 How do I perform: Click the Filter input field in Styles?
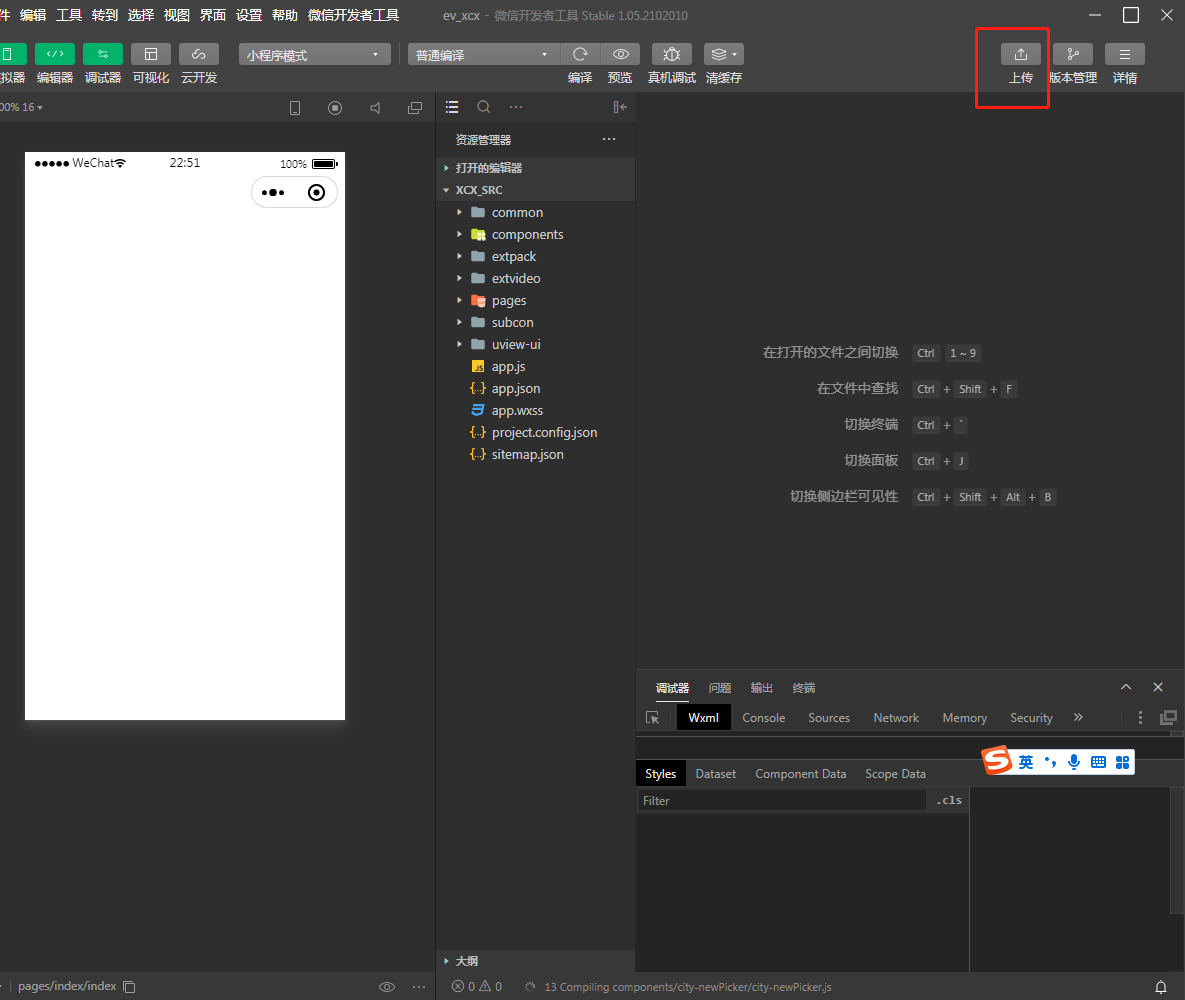tap(780, 800)
